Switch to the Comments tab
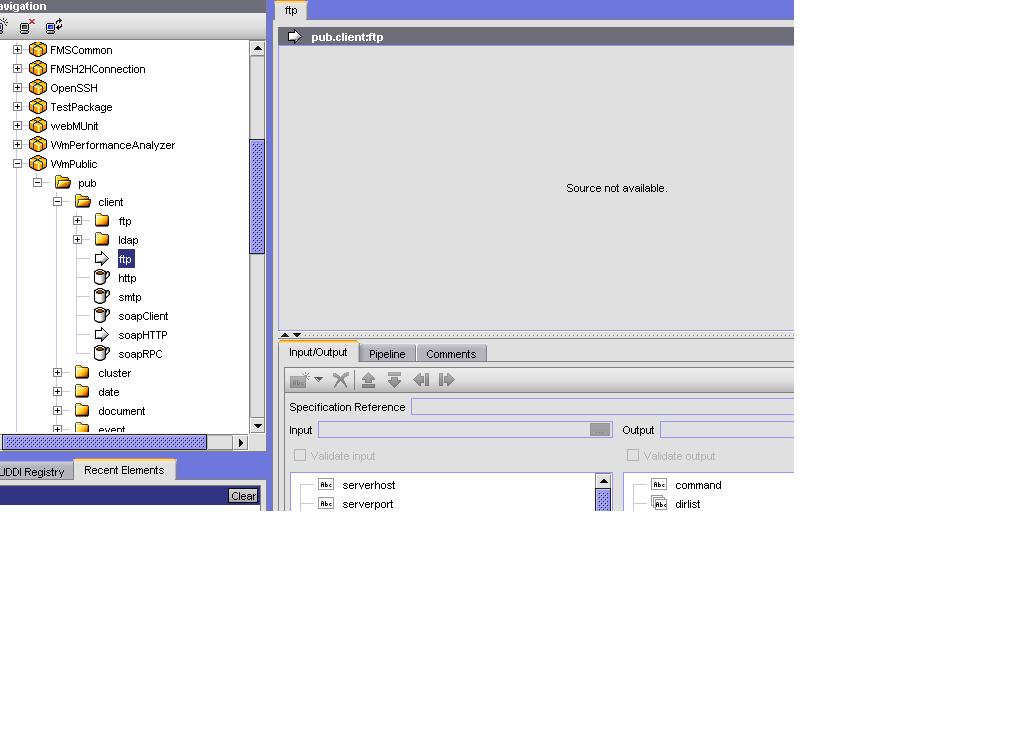This screenshot has width=1024, height=742. [x=451, y=353]
